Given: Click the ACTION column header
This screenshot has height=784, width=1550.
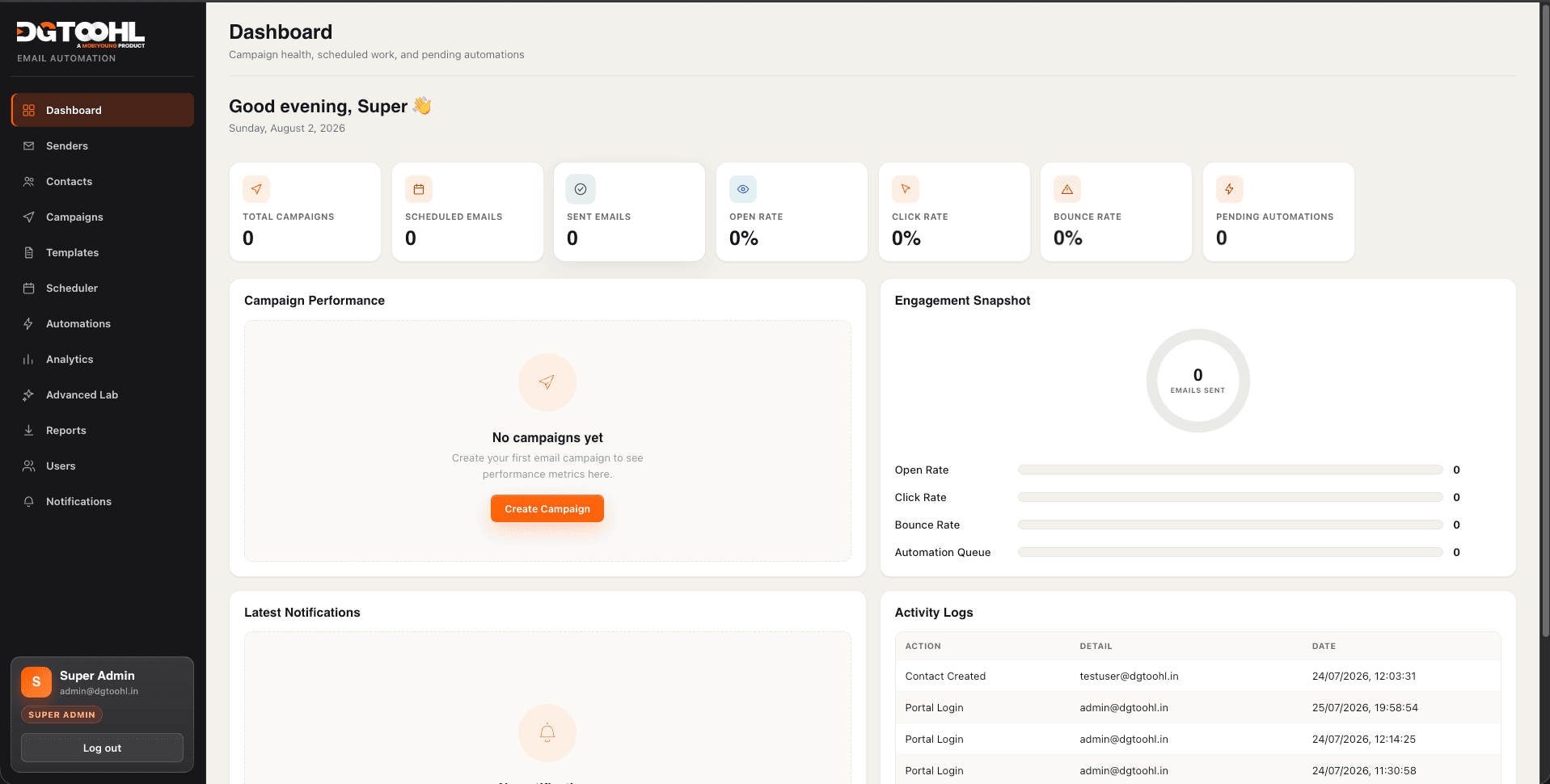Looking at the screenshot, I should [923, 646].
